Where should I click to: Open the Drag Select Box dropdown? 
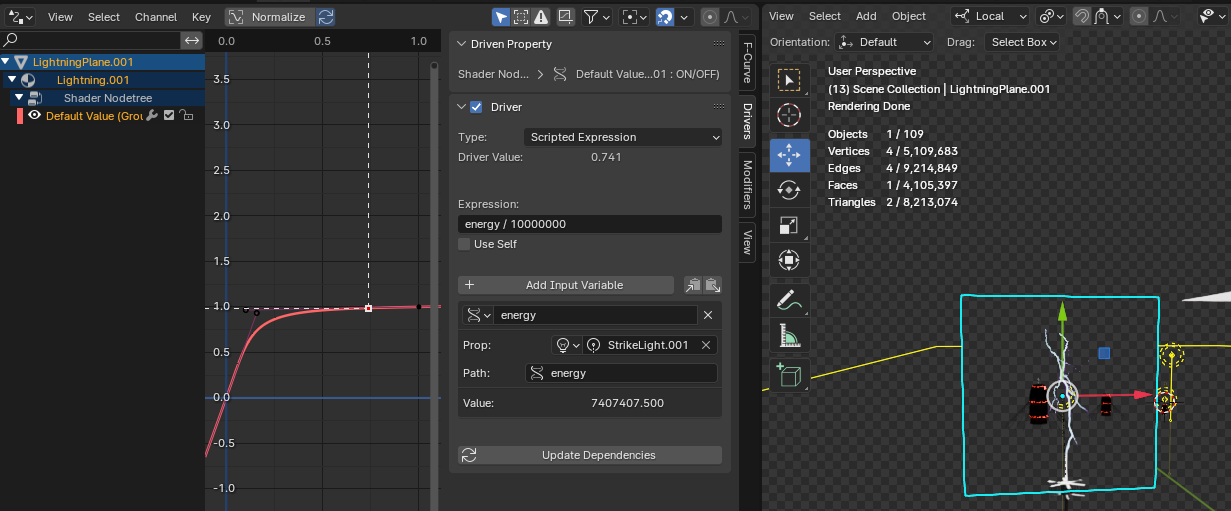pos(1021,42)
